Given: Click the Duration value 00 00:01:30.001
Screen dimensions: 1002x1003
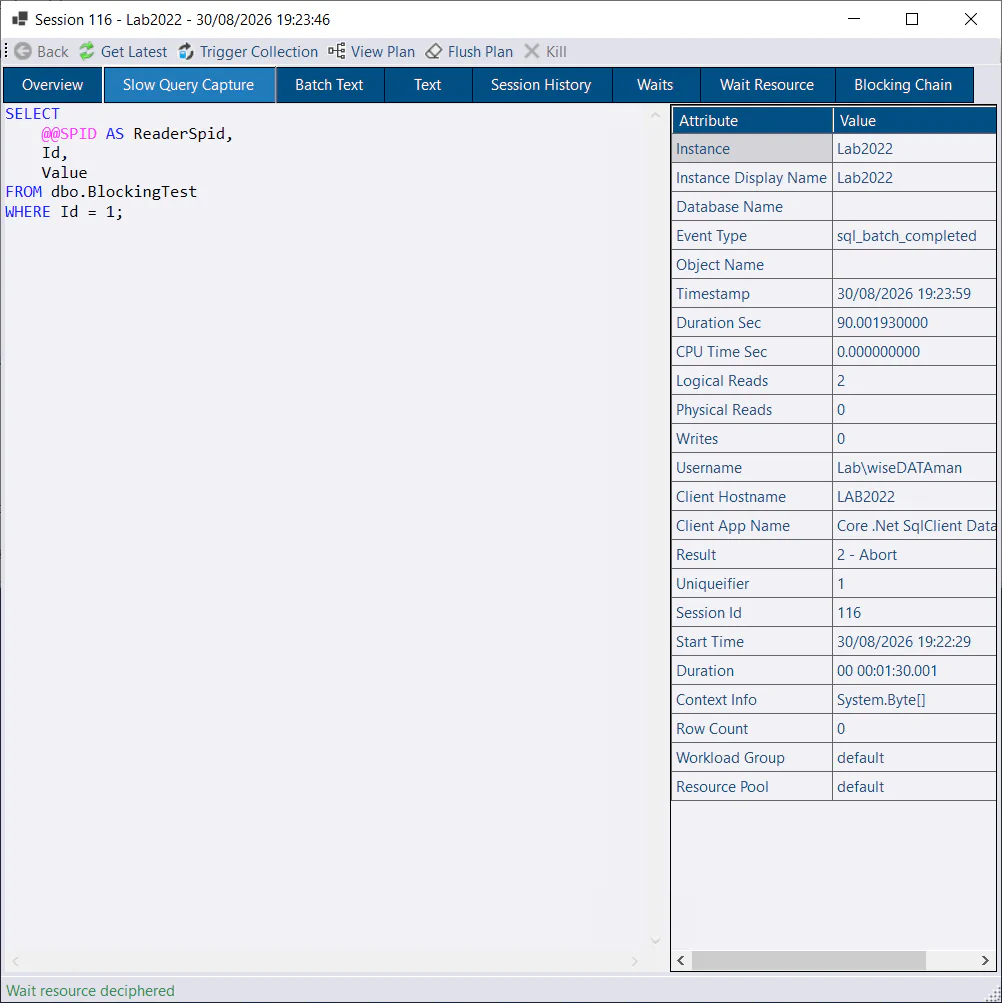Looking at the screenshot, I should point(914,670).
